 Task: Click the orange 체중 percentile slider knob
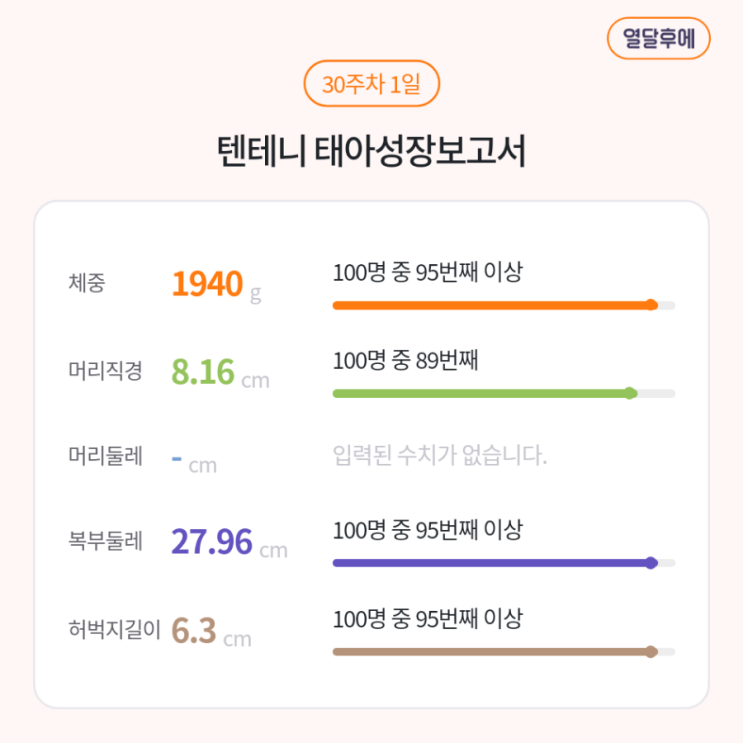(x=652, y=305)
